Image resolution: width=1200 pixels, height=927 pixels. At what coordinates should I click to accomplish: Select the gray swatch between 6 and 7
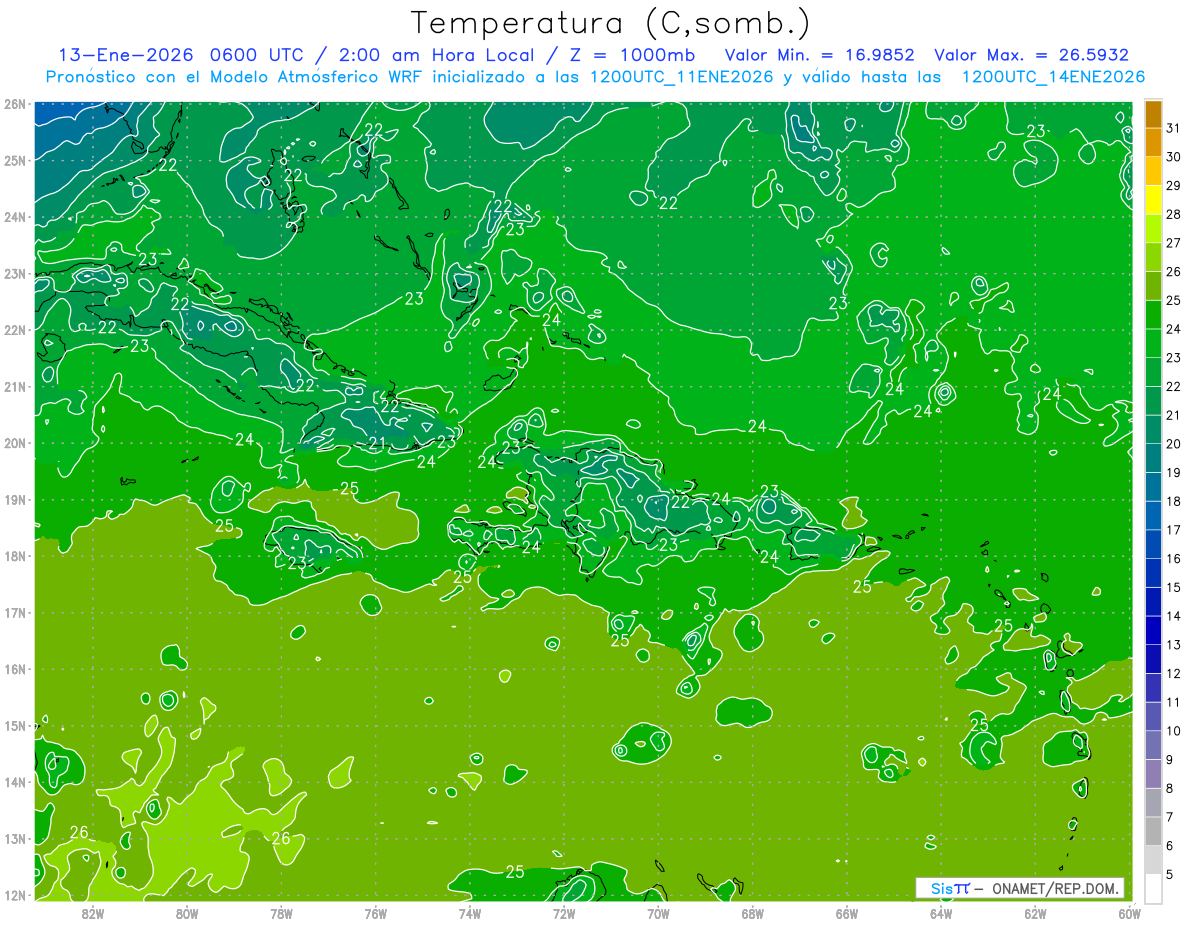1153,831
